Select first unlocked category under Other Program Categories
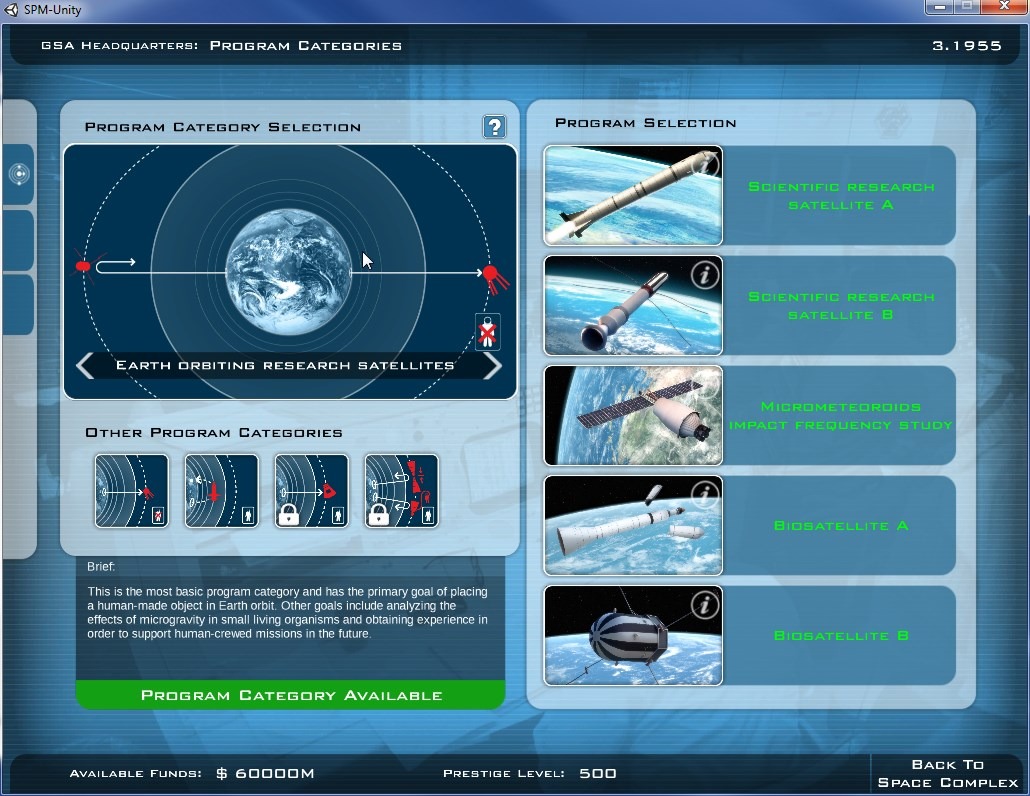 point(132,490)
